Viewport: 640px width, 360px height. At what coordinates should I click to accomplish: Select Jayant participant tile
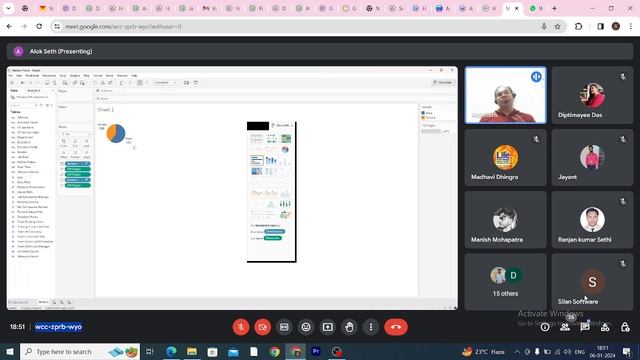click(592, 158)
